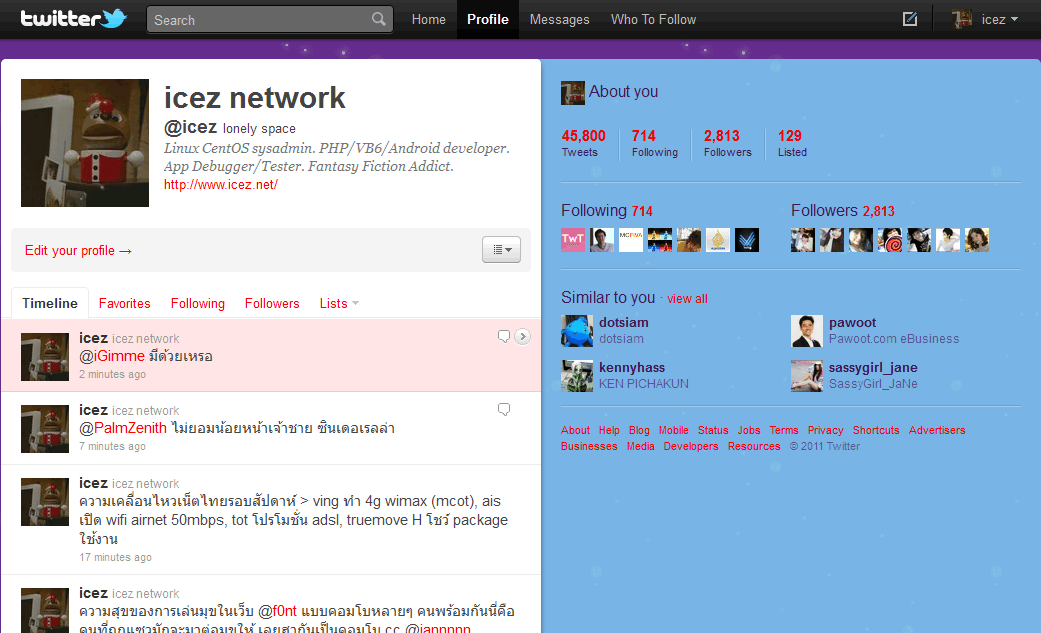Open the pawoot avatar

tap(807, 331)
